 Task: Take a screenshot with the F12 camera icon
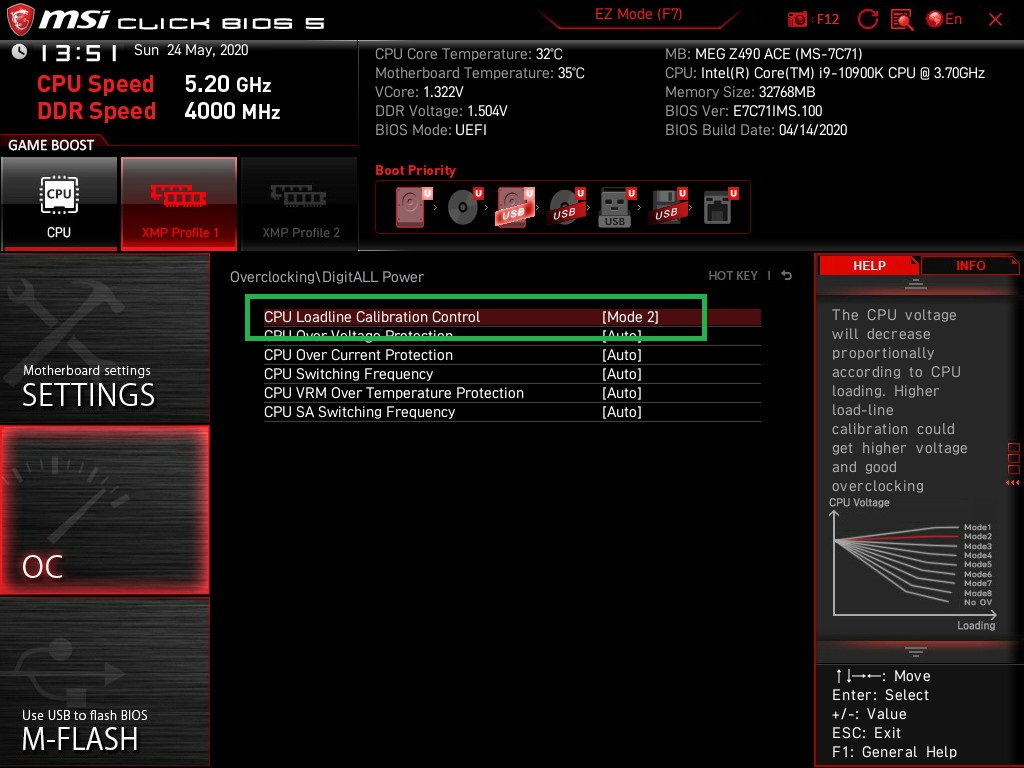point(797,20)
